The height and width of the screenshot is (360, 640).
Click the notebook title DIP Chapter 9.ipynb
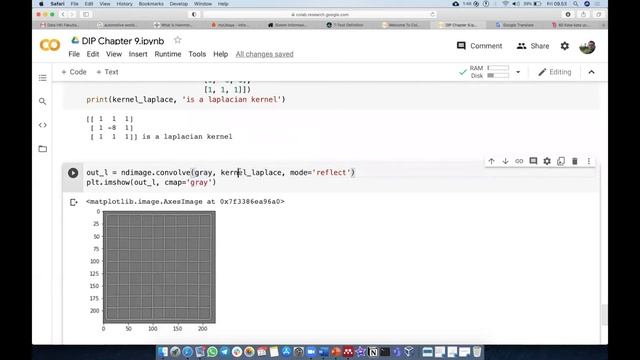(123, 40)
